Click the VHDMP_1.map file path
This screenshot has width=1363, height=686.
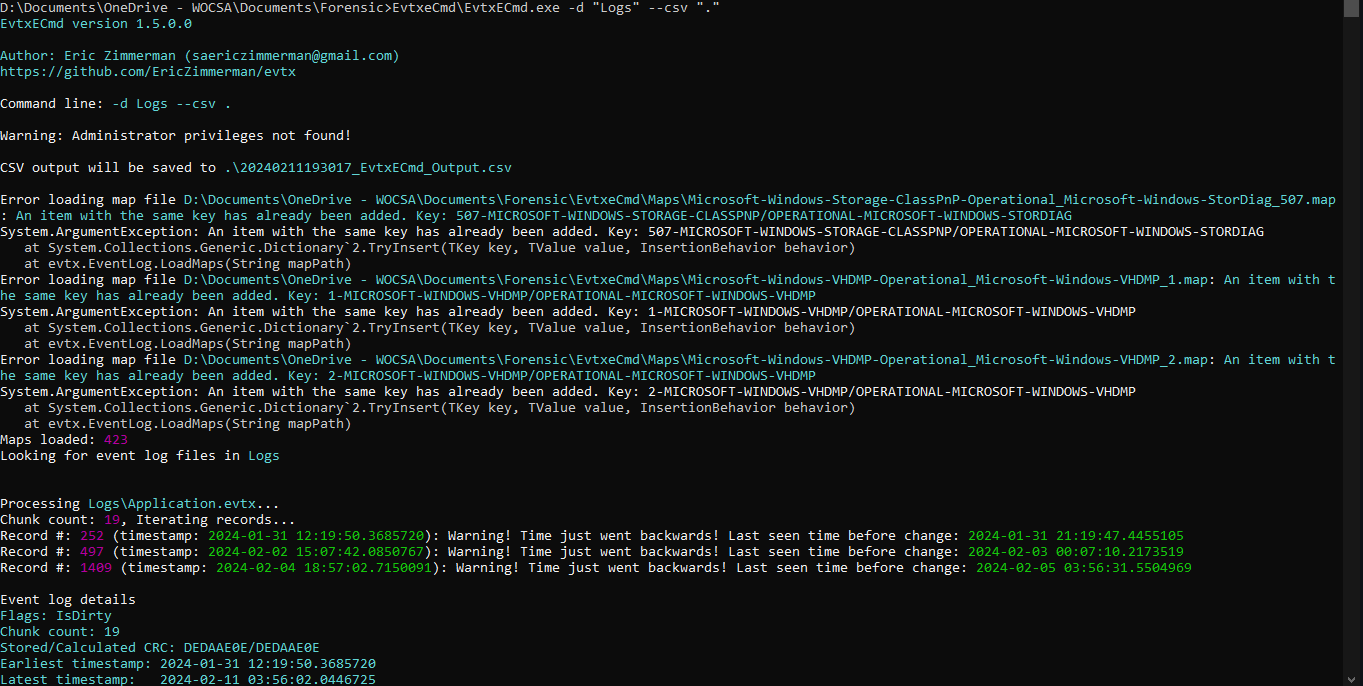699,280
